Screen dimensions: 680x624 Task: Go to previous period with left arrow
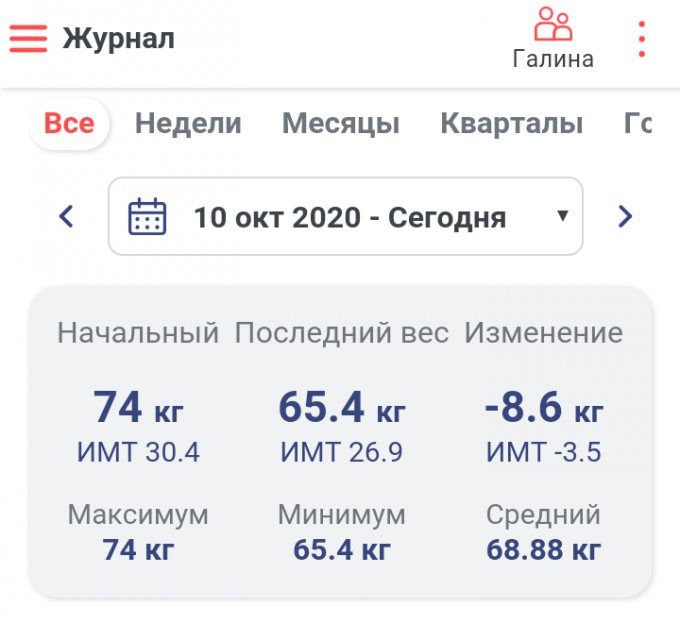(67, 216)
